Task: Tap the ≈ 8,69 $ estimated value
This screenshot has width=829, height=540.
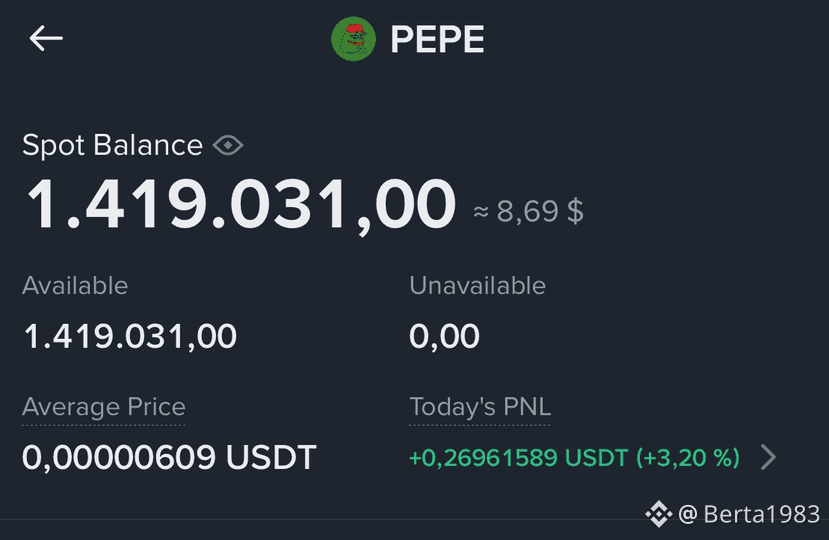Action: click(528, 211)
